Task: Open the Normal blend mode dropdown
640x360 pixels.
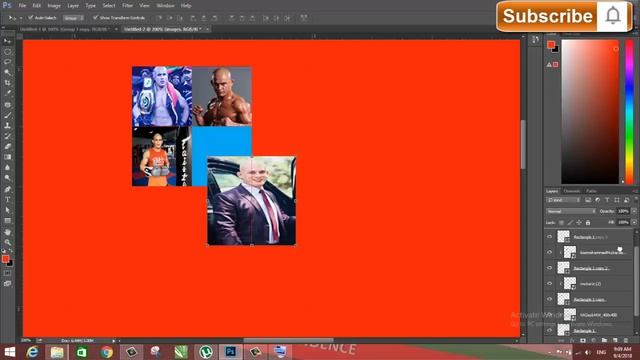Action: coord(571,211)
